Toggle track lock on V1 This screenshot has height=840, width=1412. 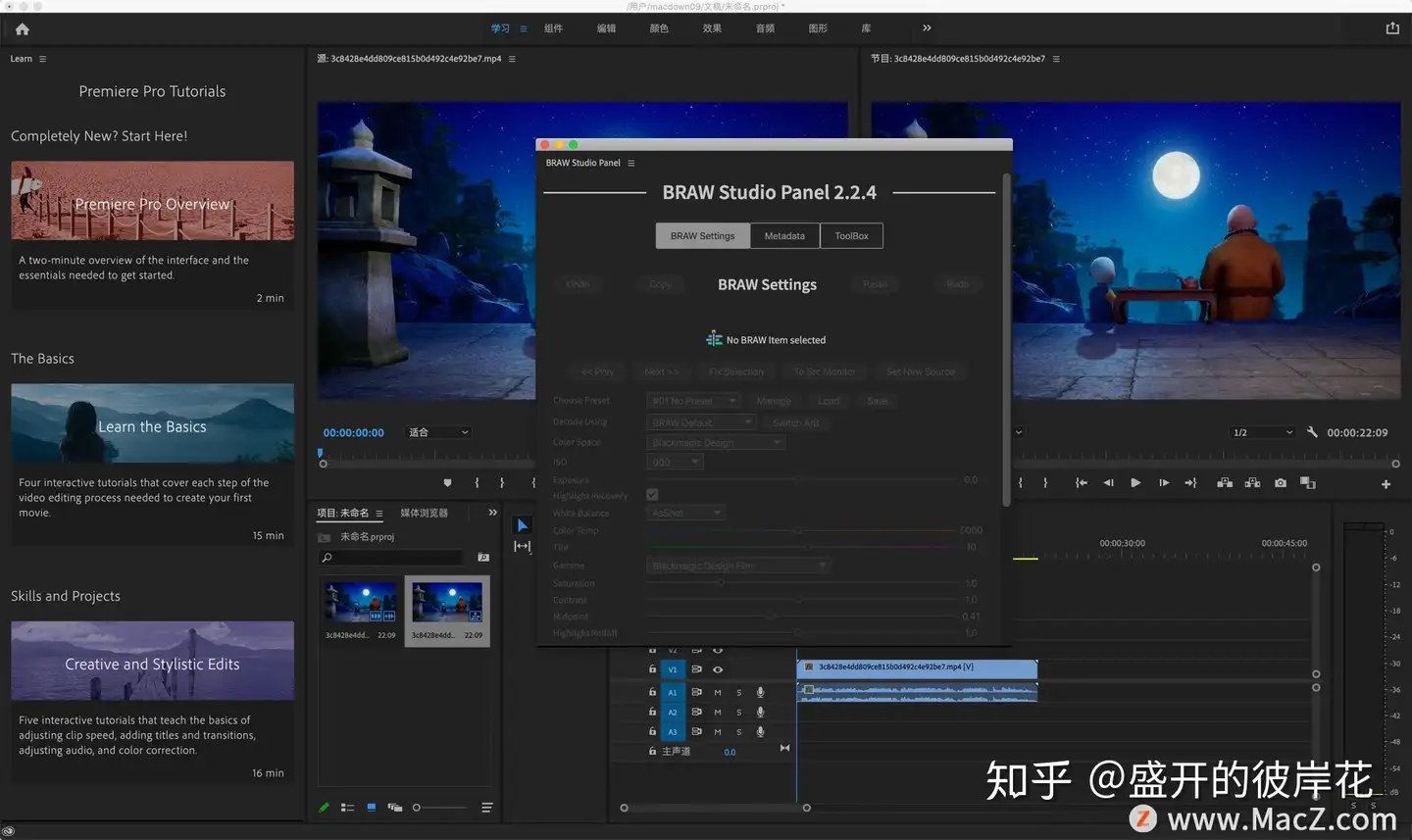652,669
